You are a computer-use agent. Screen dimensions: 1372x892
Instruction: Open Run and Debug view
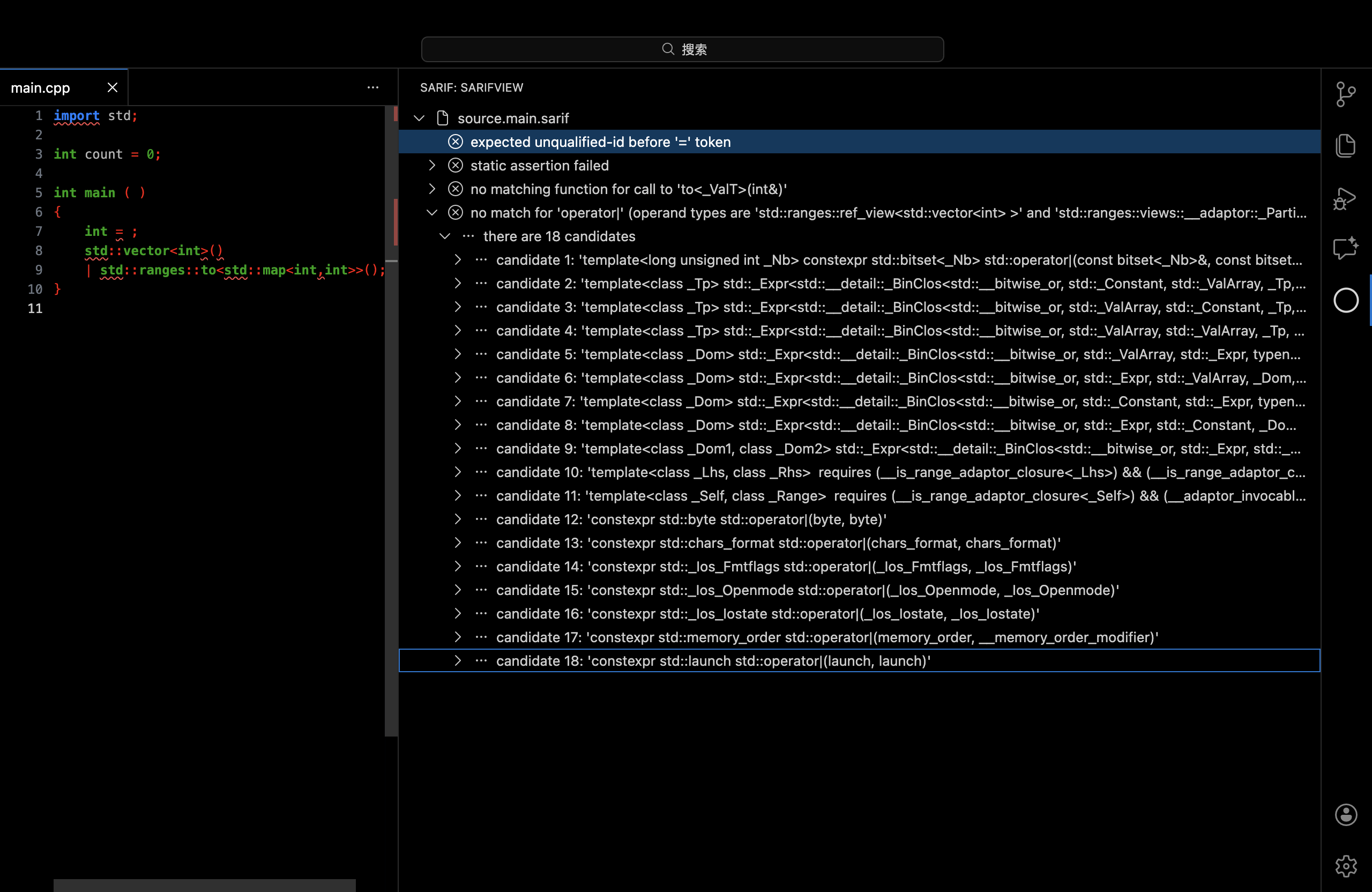1346,198
